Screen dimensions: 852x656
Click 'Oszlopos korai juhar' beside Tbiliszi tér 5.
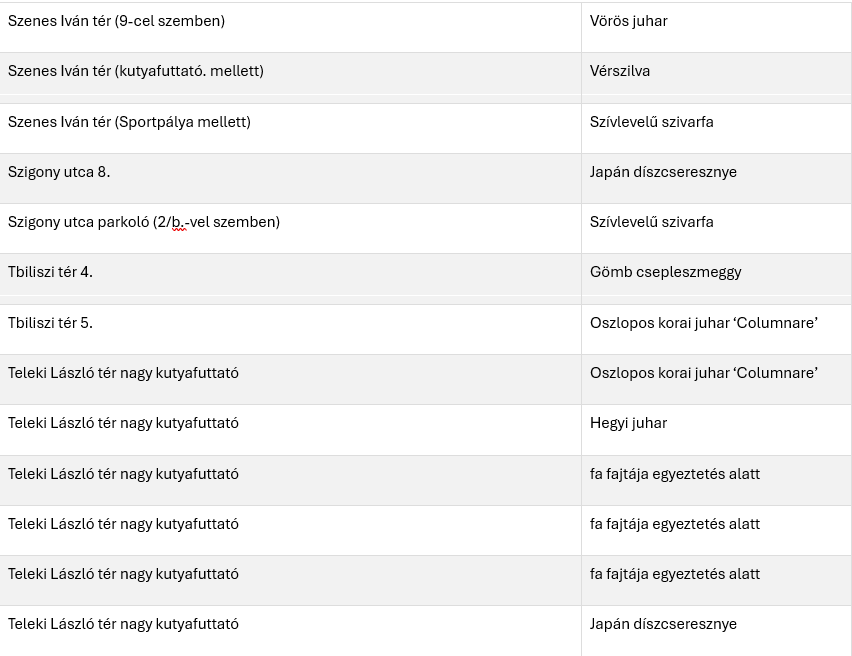click(703, 322)
